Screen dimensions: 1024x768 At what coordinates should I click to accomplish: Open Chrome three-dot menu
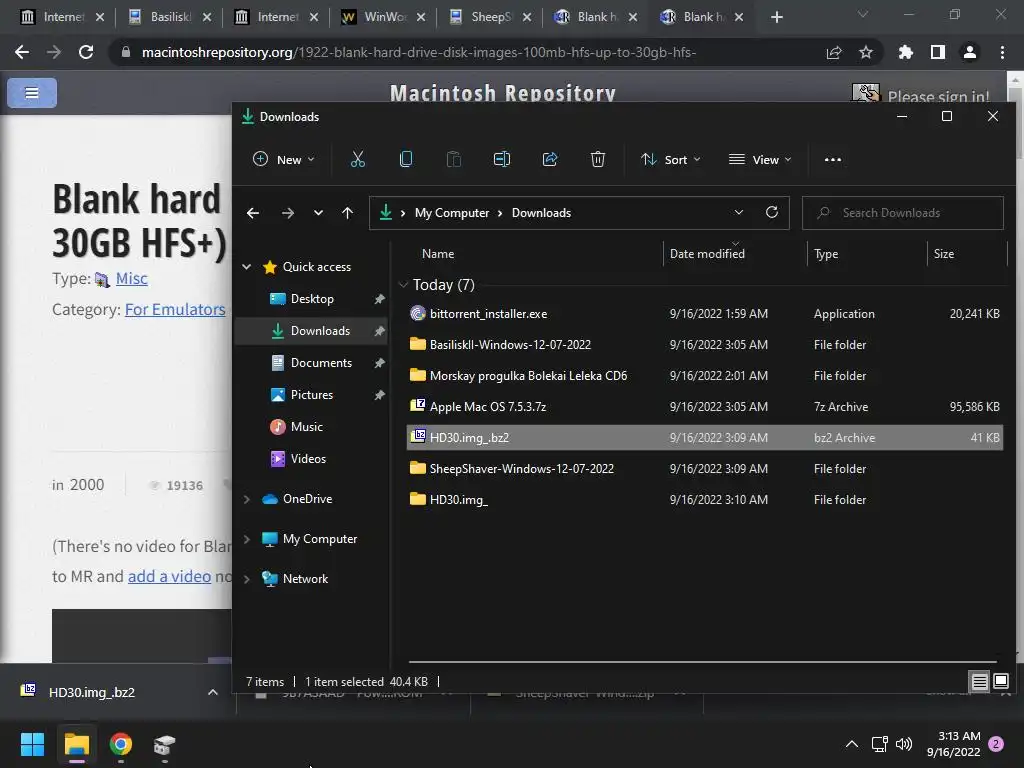pos(1002,52)
